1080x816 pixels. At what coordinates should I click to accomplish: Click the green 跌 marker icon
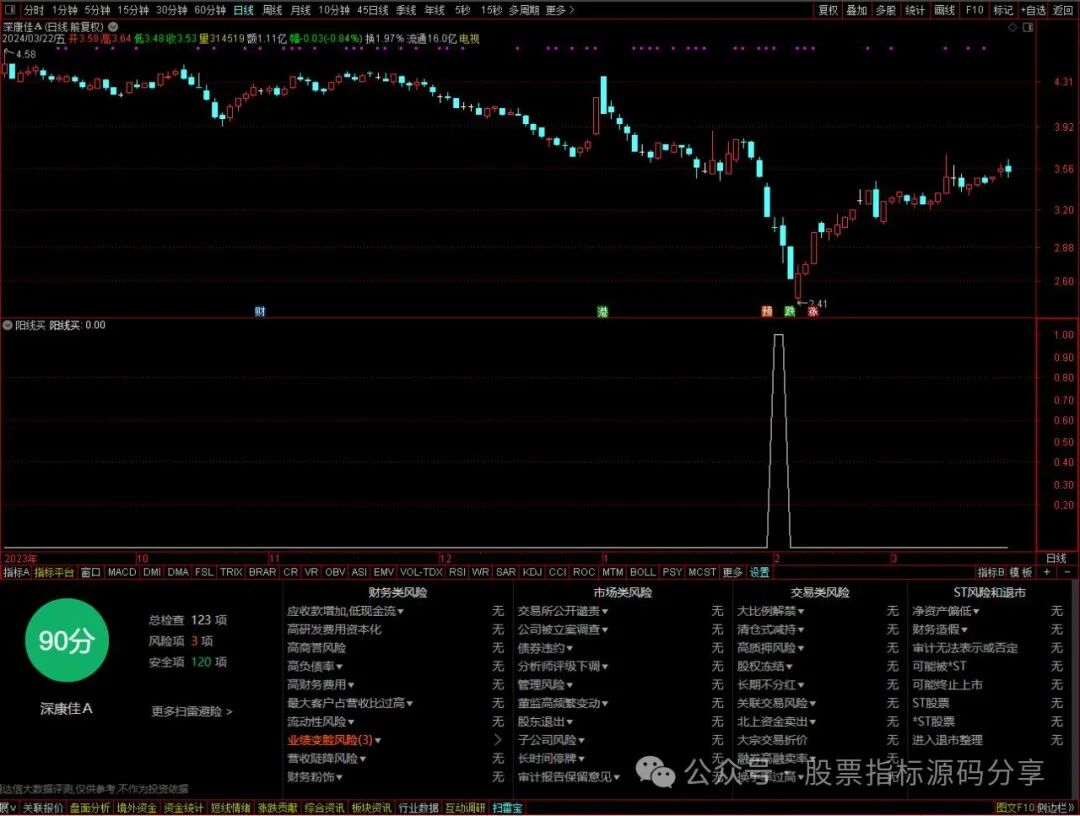point(789,311)
